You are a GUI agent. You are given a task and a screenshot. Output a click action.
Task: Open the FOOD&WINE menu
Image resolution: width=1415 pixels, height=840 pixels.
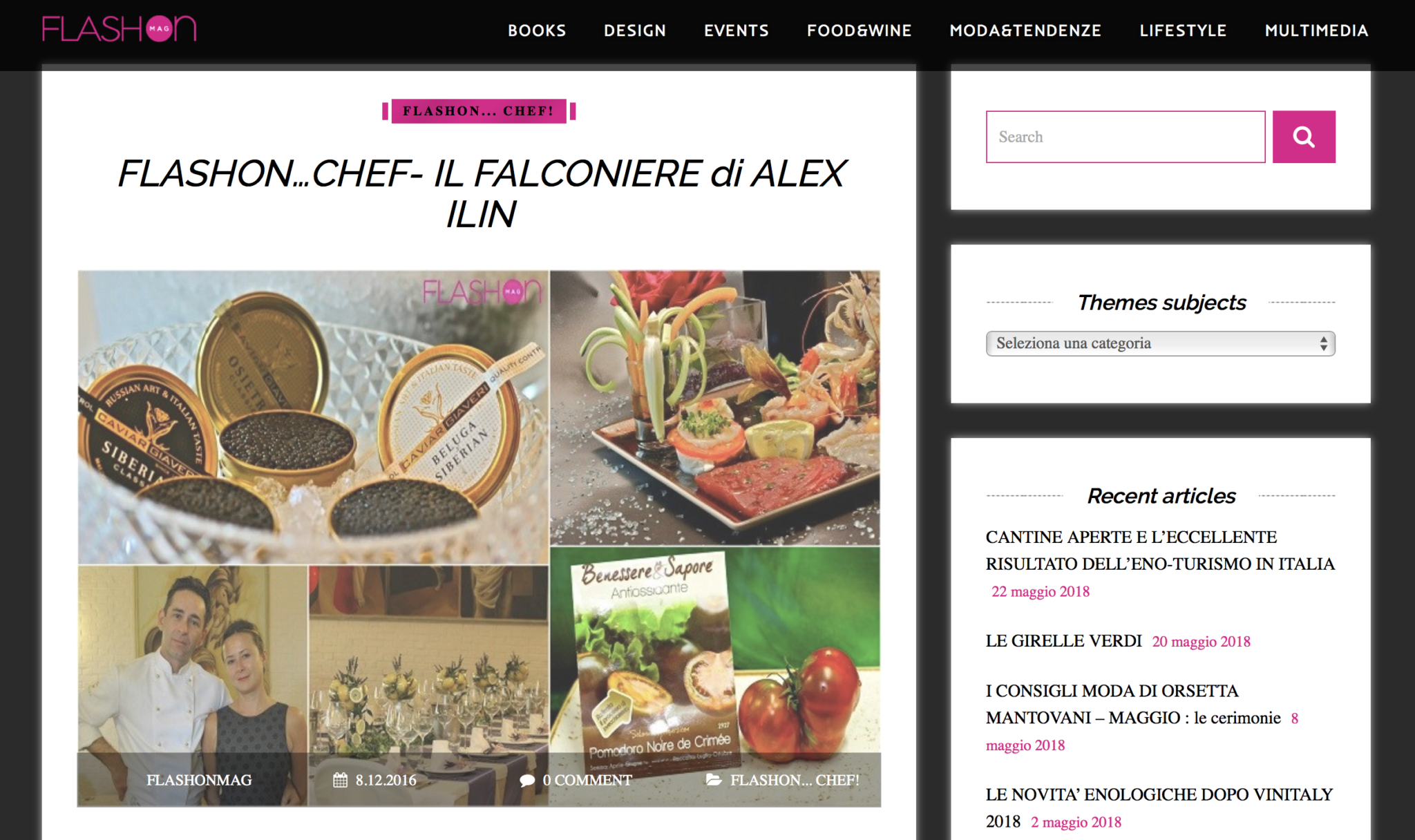tap(860, 30)
